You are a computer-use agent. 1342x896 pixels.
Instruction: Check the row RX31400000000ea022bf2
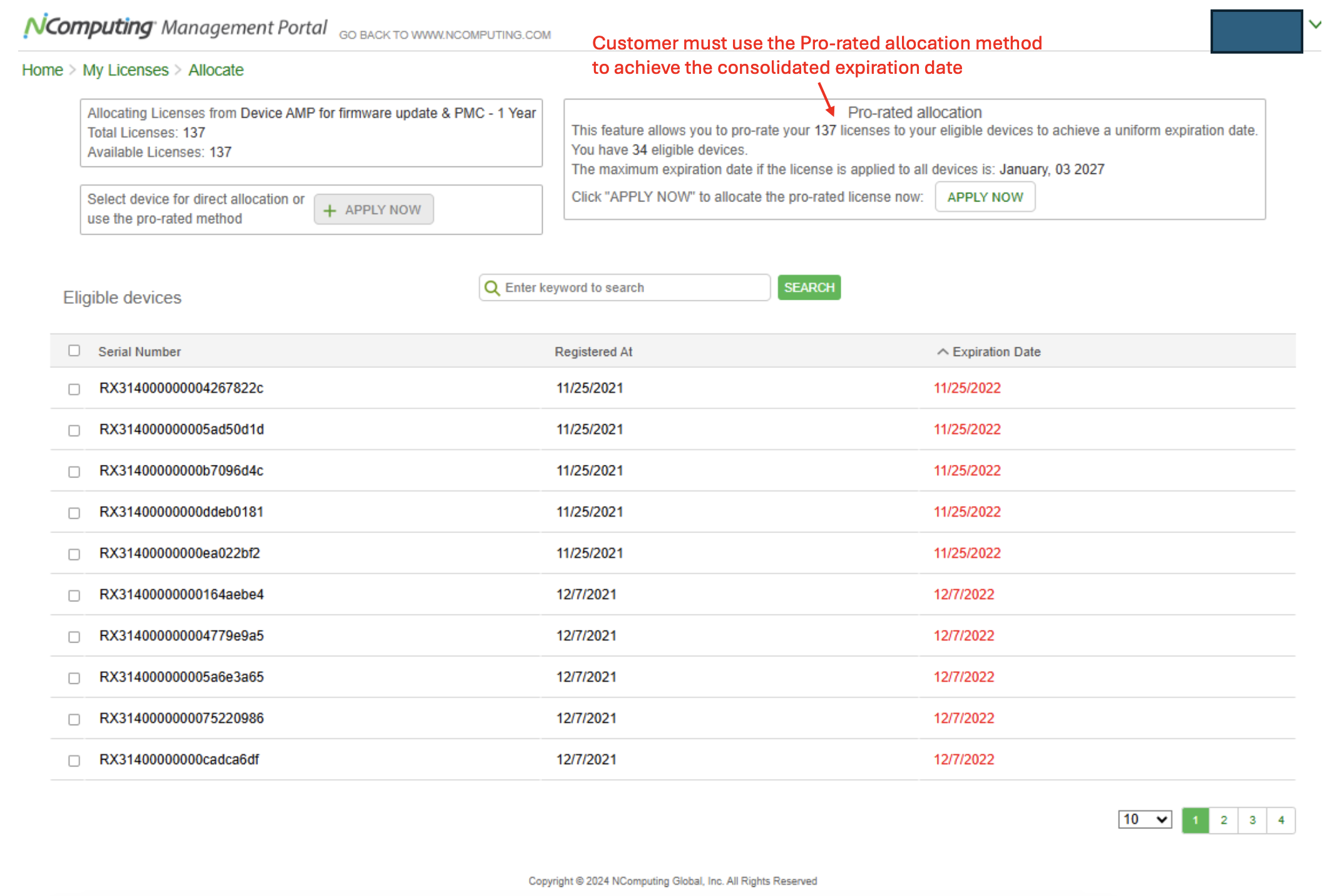[x=74, y=554]
